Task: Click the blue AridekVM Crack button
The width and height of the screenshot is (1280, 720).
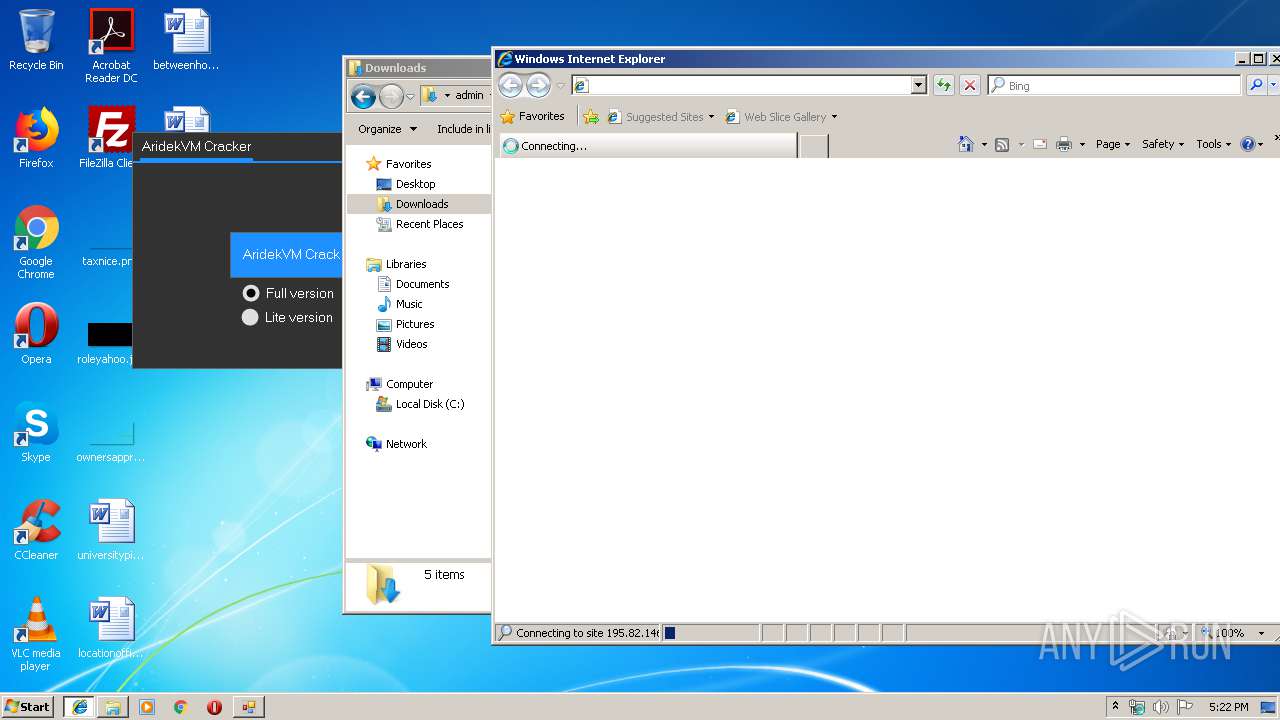Action: click(286, 255)
